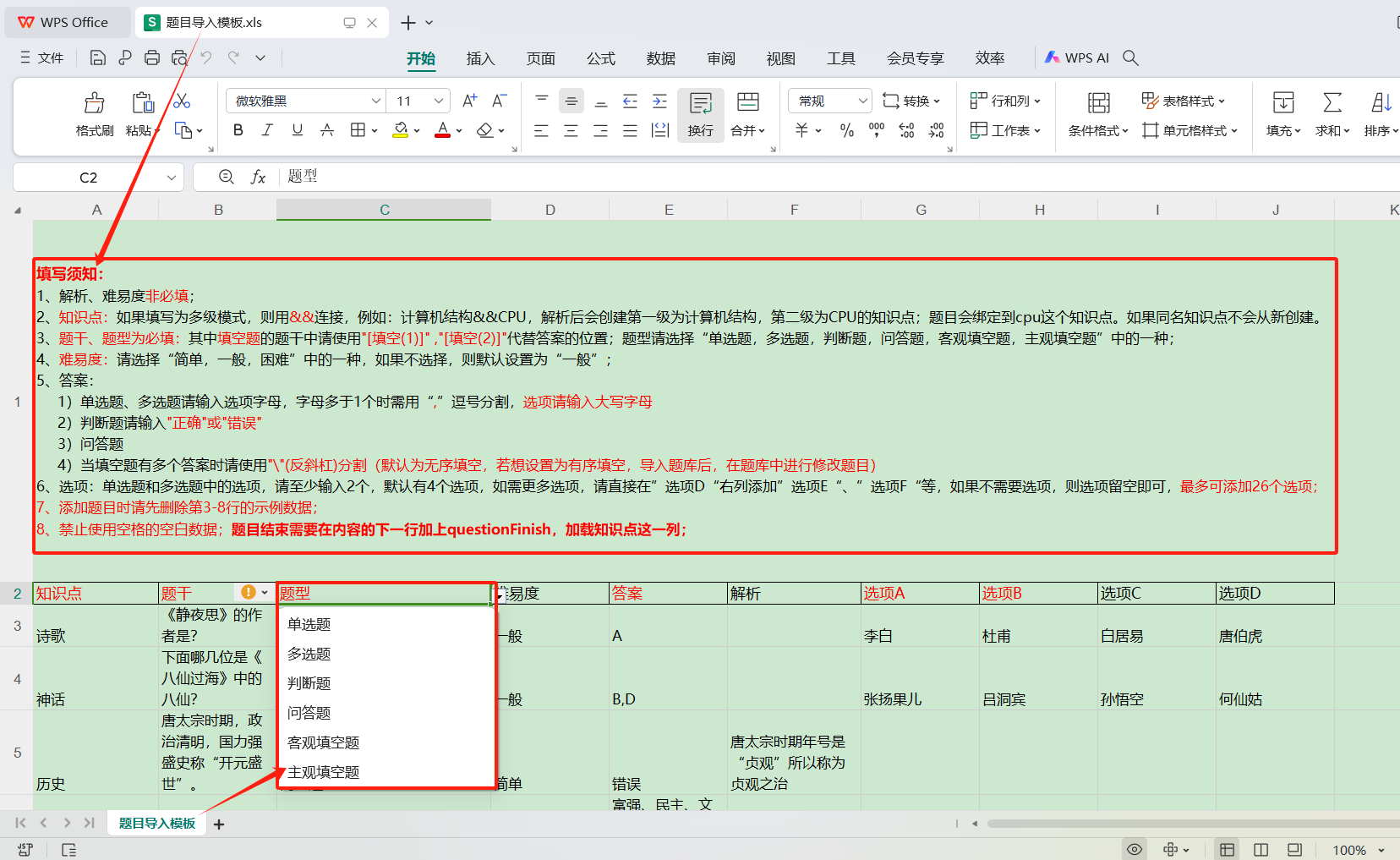1400x860 pixels.
Task: Click the increase font size icon
Action: click(x=469, y=101)
